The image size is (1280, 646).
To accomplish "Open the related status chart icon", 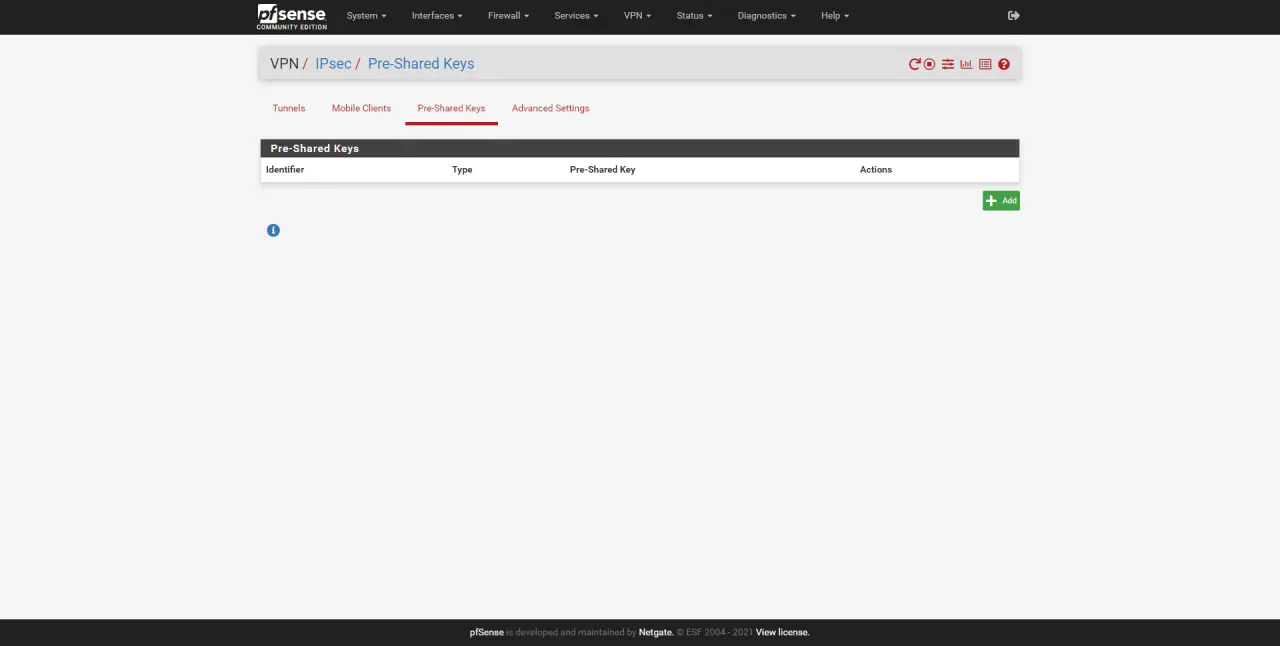I will (x=966, y=64).
